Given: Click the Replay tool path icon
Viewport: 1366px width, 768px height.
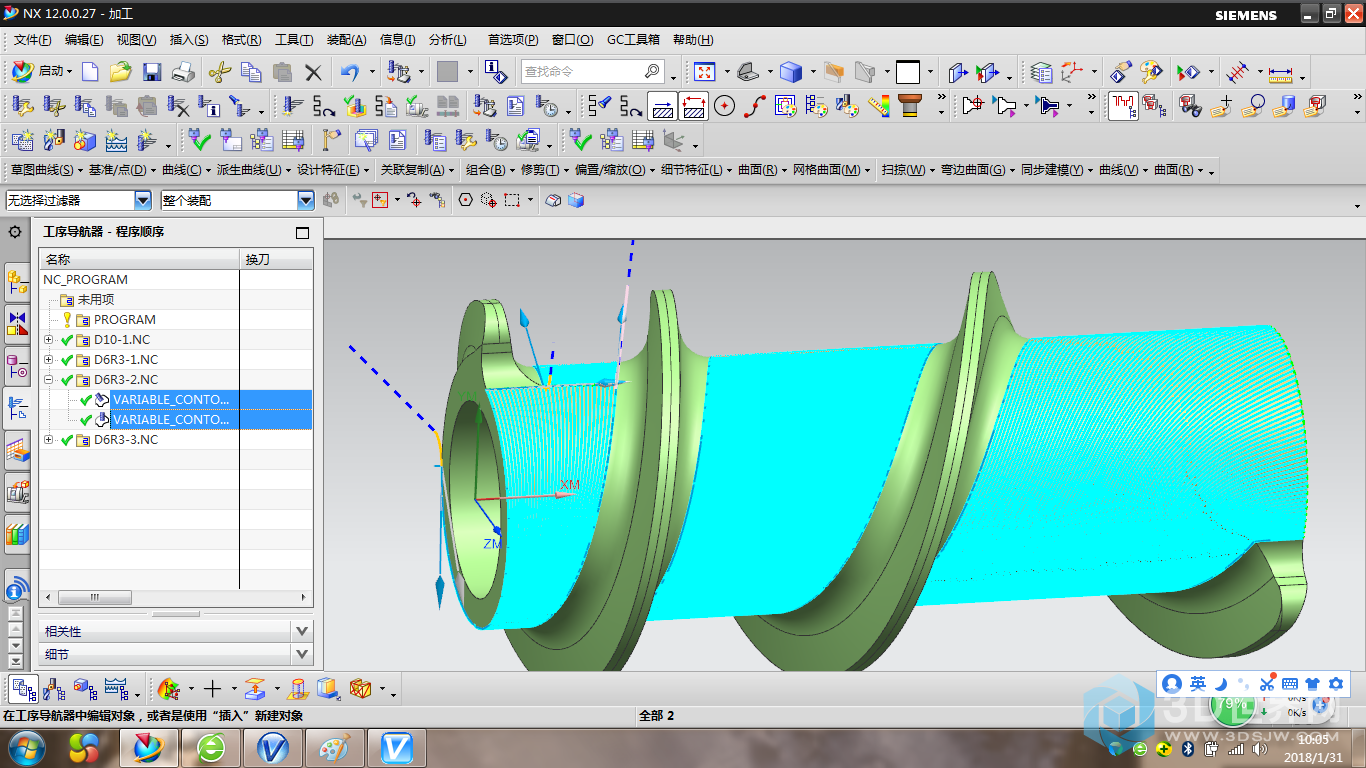Looking at the screenshot, I should click(x=324, y=105).
